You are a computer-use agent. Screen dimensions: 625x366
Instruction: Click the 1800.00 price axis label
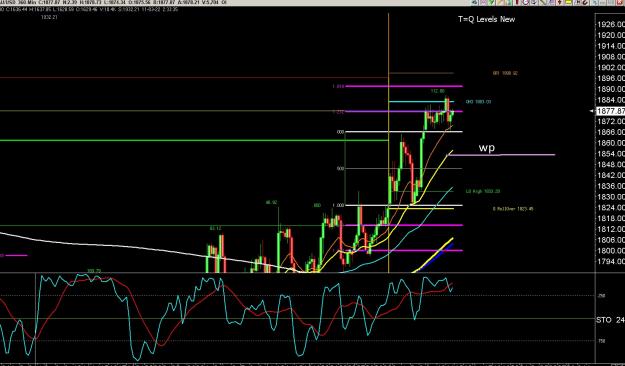(x=611, y=250)
